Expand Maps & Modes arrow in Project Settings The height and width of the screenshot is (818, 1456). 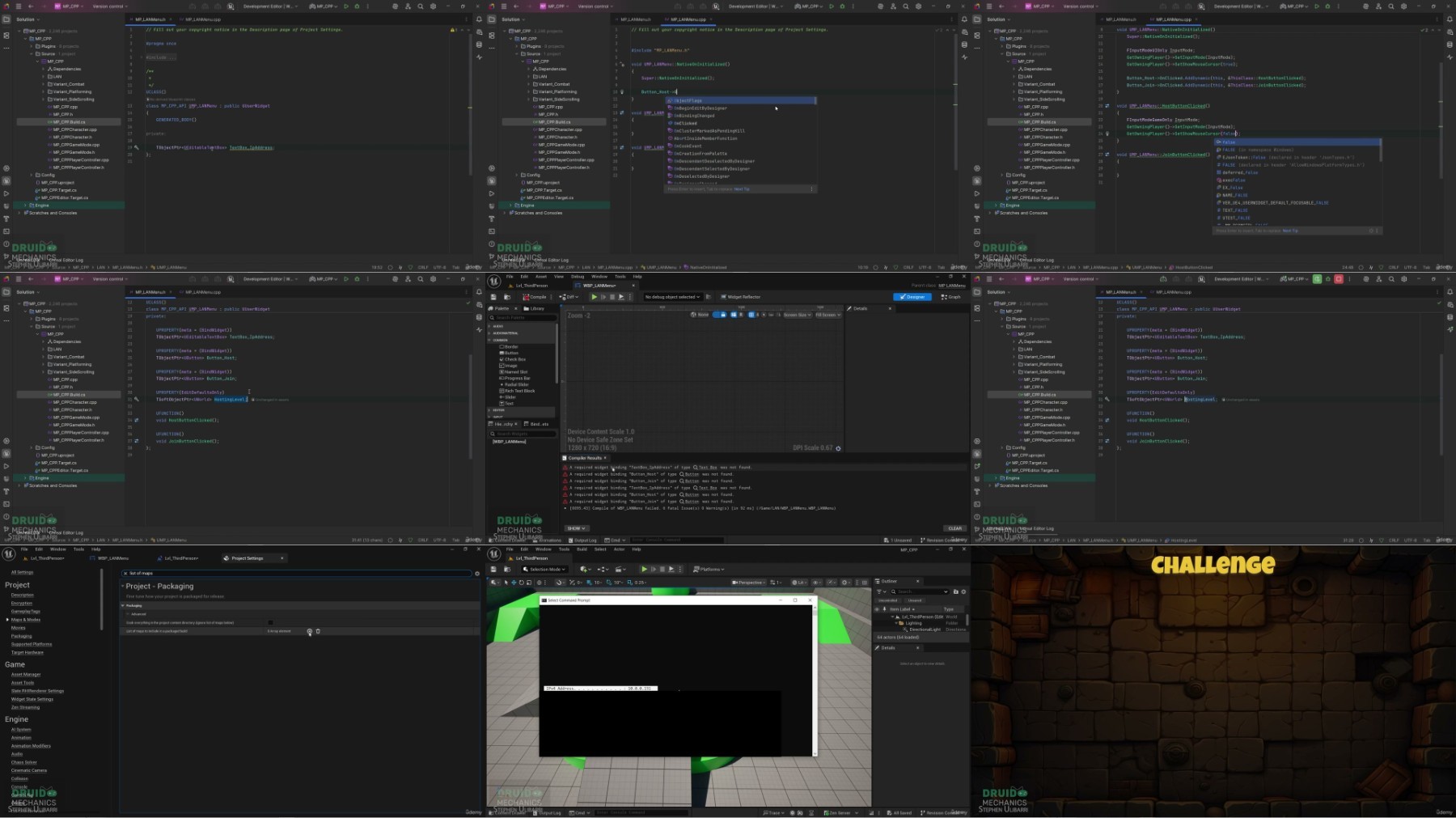pos(7,620)
